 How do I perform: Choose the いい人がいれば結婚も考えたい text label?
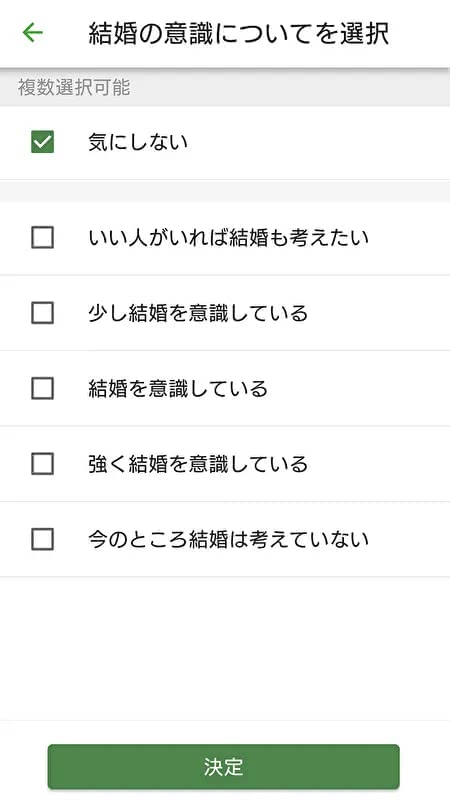click(x=228, y=238)
